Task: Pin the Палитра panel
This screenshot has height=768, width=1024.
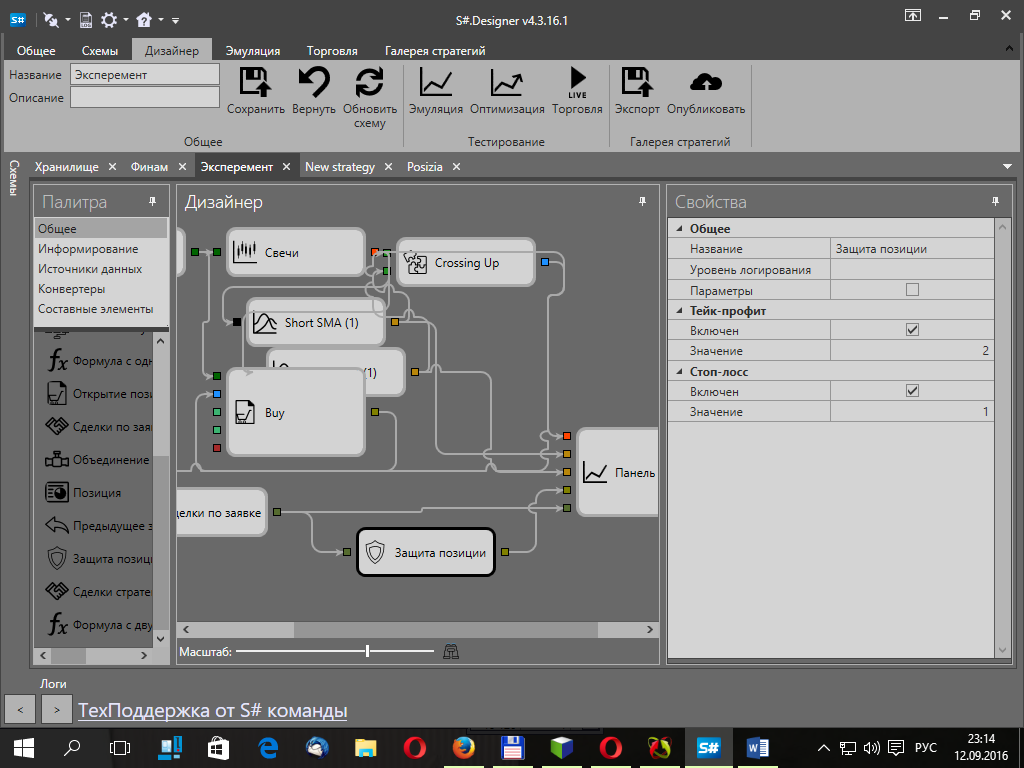Action: (x=153, y=202)
